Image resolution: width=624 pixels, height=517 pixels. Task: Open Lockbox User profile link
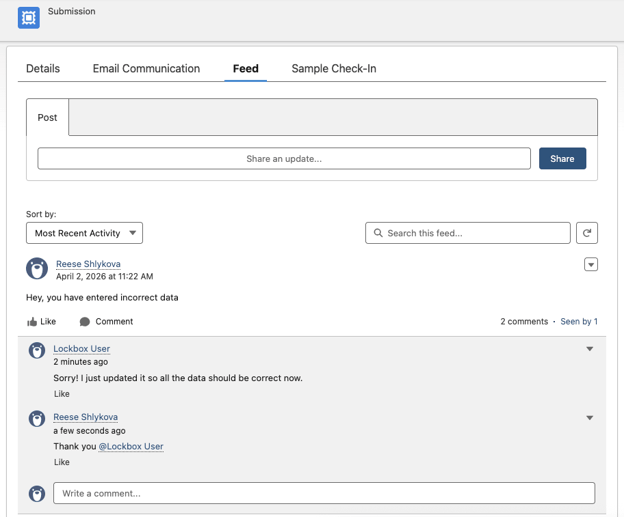click(x=82, y=349)
